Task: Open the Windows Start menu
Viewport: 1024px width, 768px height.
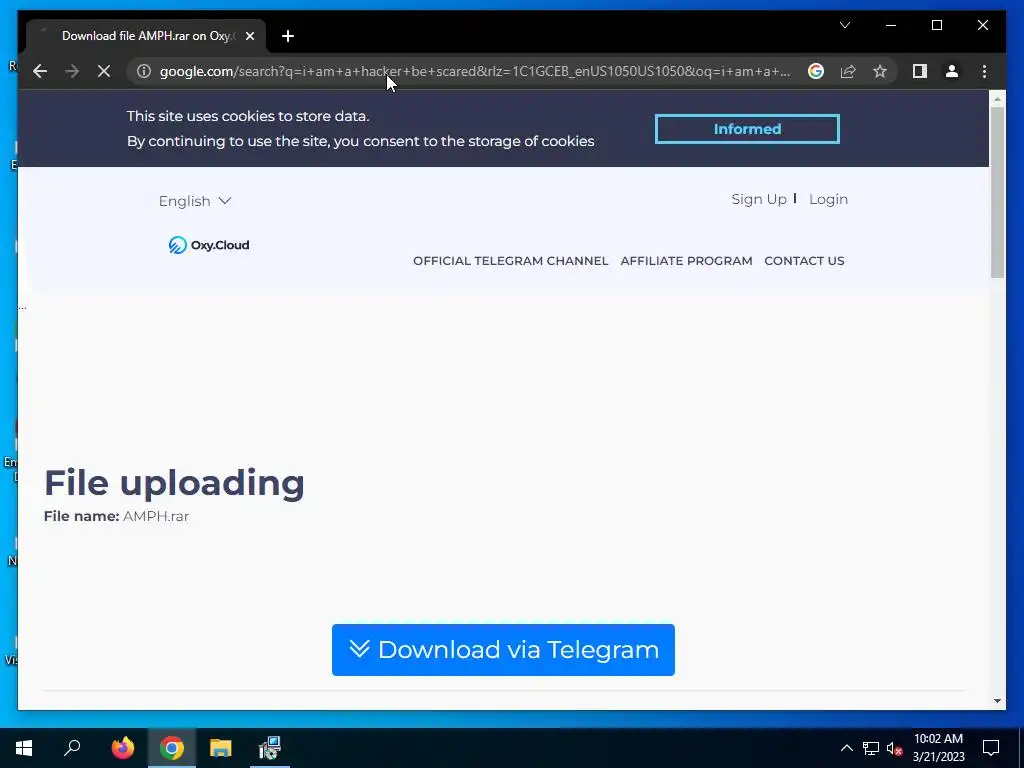Action: tap(24, 748)
